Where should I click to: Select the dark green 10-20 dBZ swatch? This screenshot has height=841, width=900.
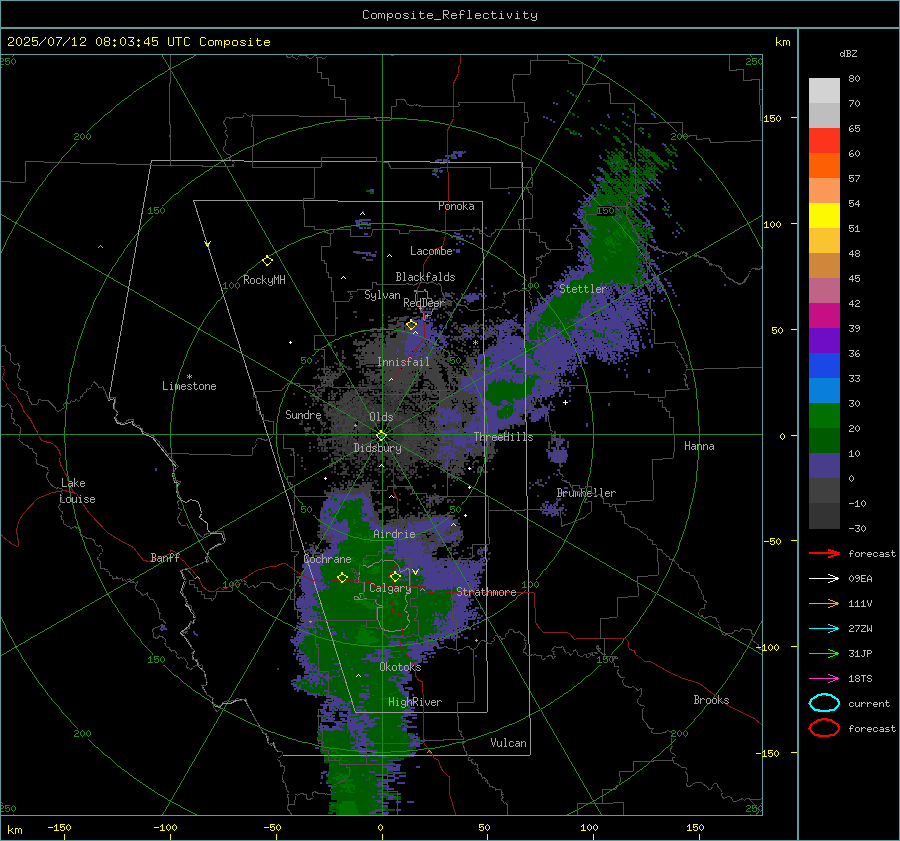[x=824, y=441]
